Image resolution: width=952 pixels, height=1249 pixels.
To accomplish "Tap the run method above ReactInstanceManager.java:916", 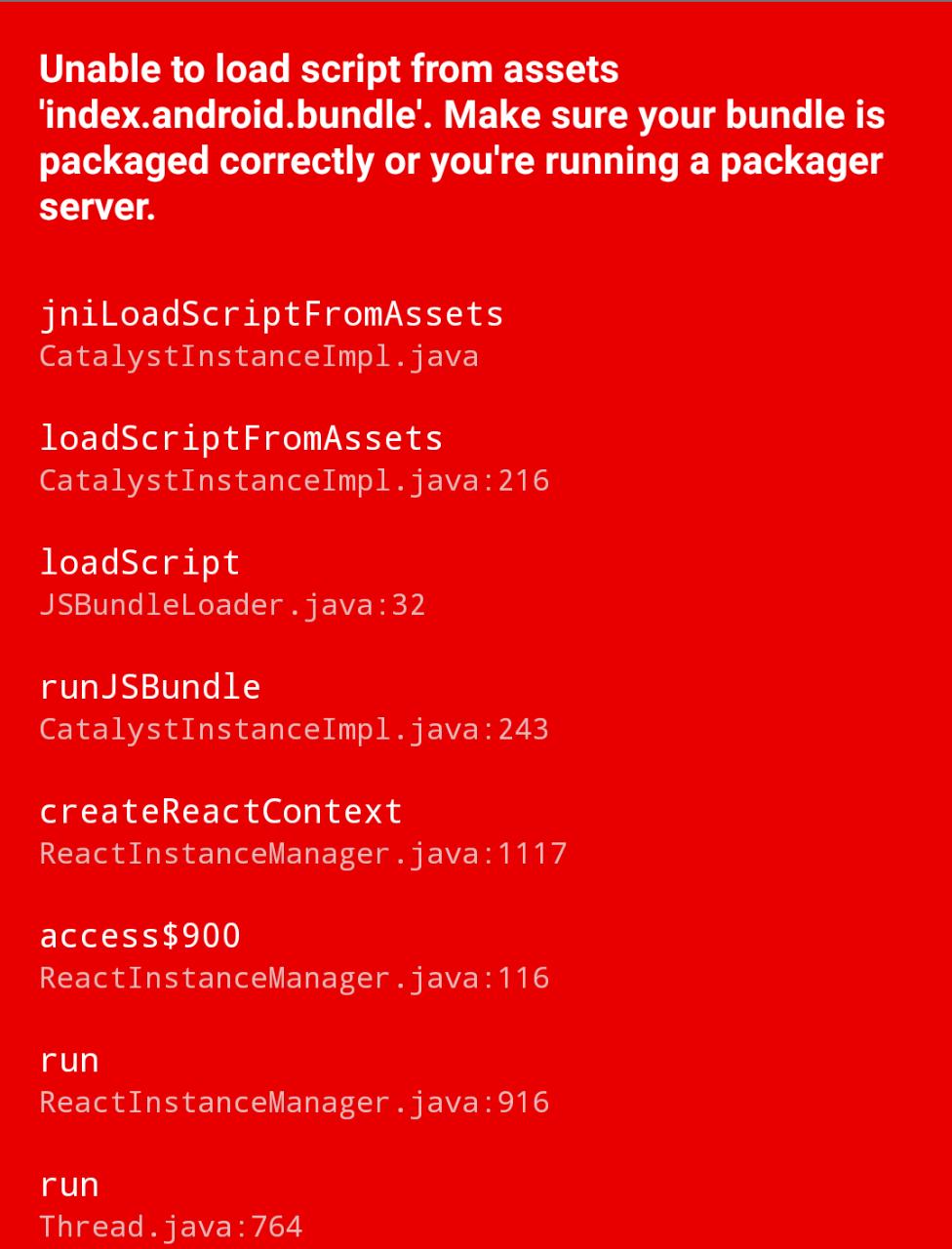I will pyautogui.click(x=69, y=1061).
